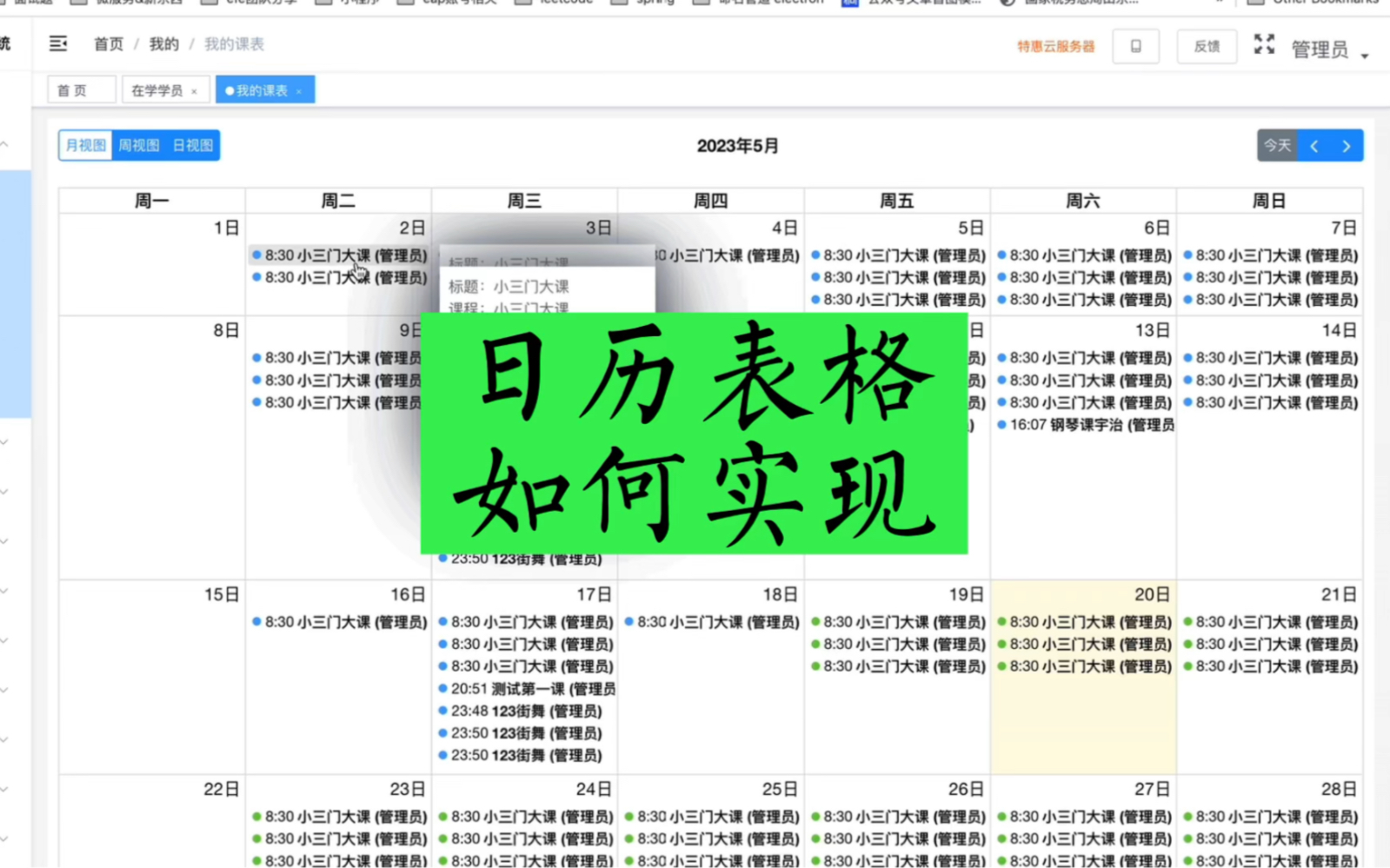The width and height of the screenshot is (1390, 868).
Task: Open the 特惠云服务器 link
Action: pyautogui.click(x=1056, y=46)
